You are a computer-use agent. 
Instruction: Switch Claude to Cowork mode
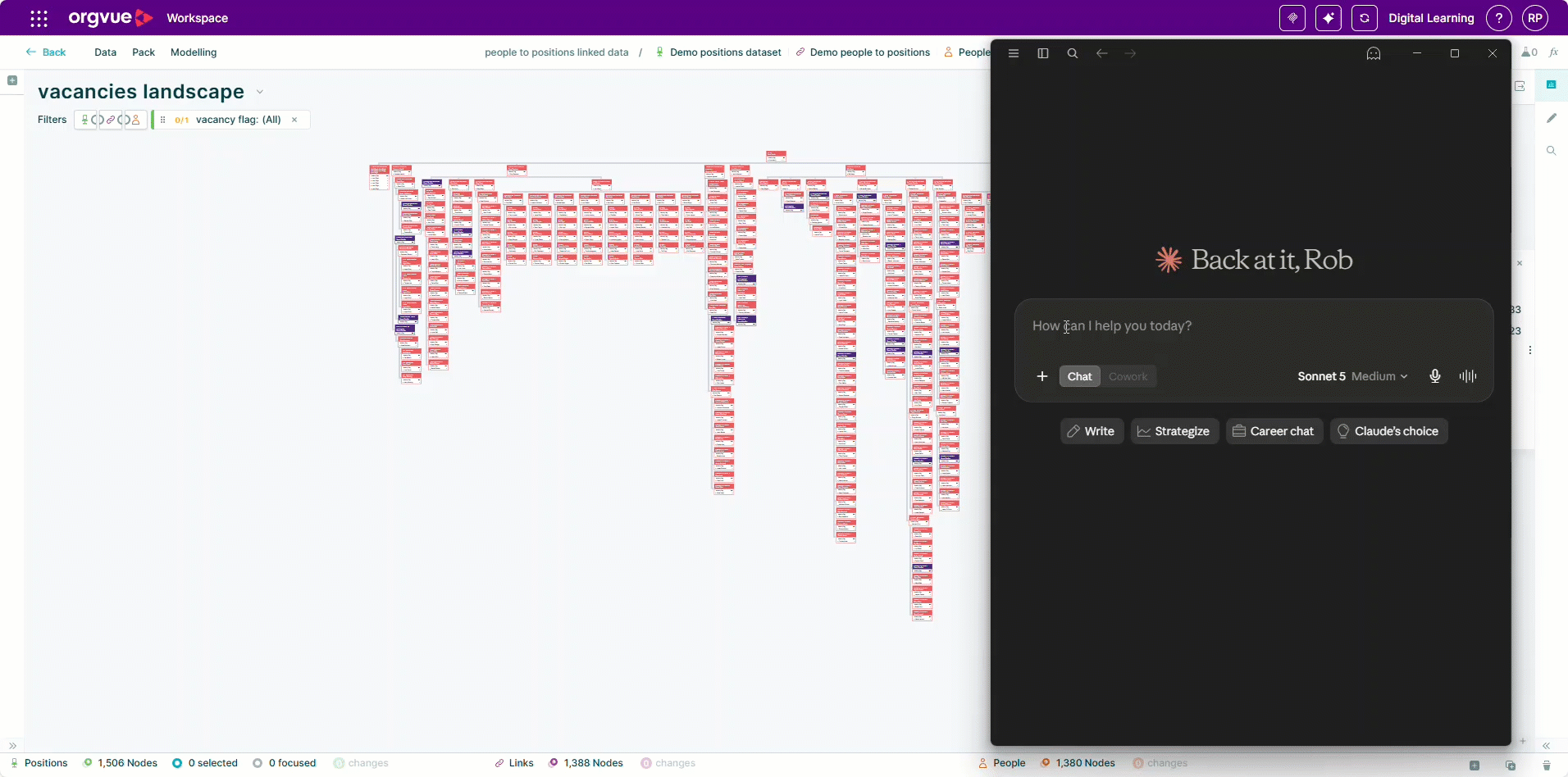1128,376
